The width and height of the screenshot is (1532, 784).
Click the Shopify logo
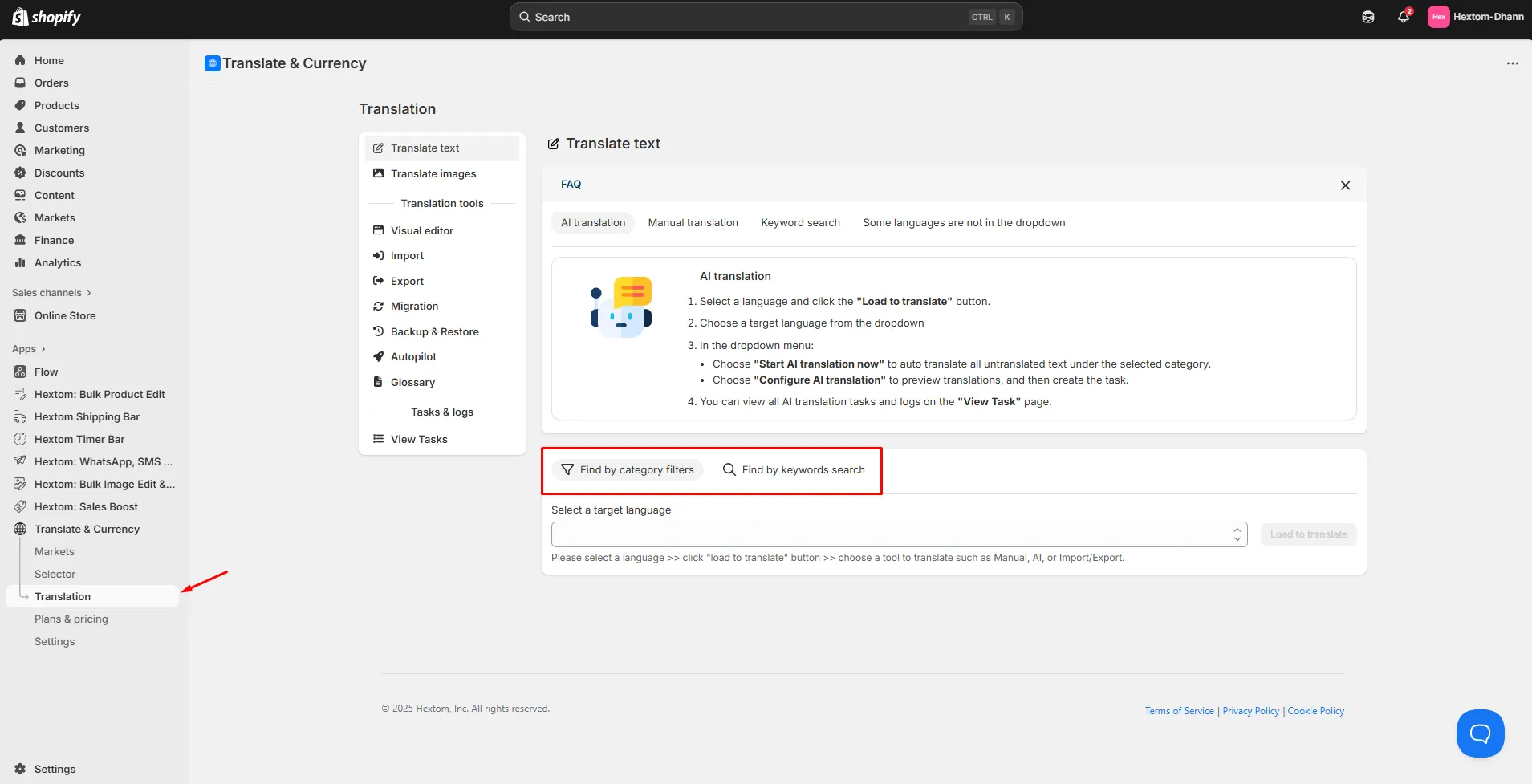pyautogui.click(x=47, y=17)
